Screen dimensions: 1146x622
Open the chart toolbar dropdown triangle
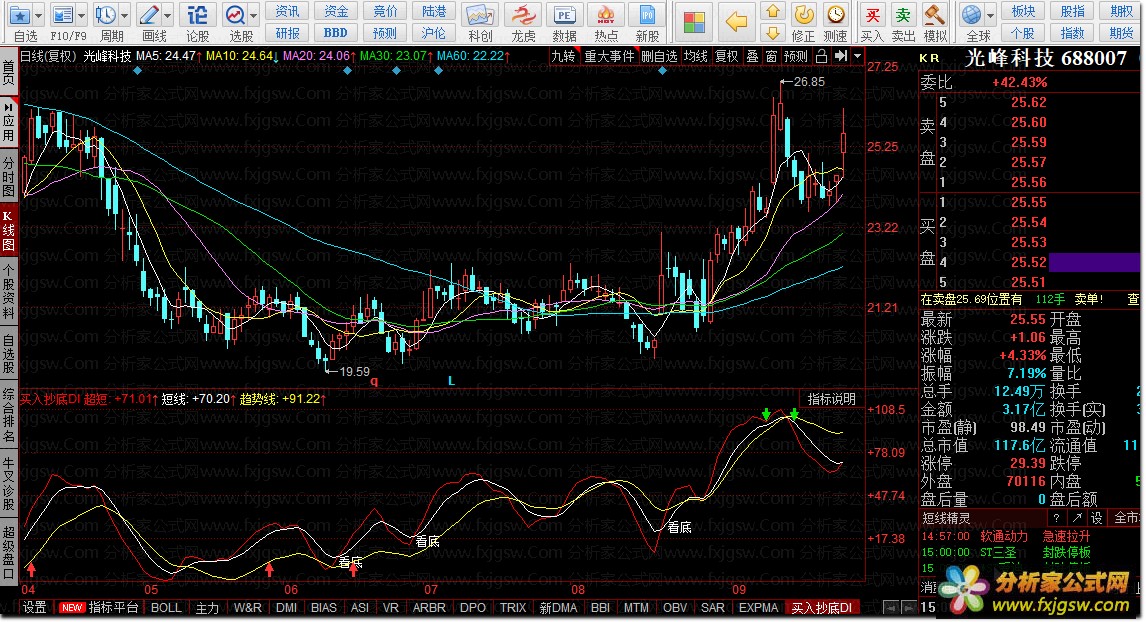click(x=858, y=56)
